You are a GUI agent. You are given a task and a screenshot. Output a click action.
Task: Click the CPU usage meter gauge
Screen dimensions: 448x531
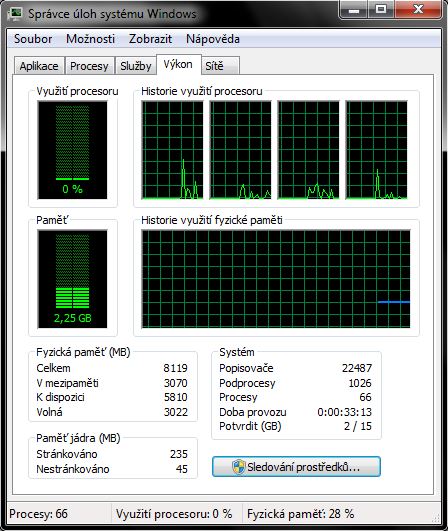click(x=72, y=150)
